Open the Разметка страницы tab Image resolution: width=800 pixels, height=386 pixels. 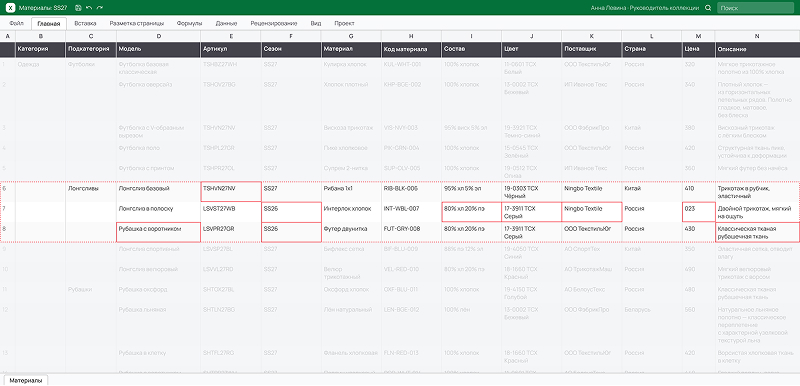click(137, 23)
